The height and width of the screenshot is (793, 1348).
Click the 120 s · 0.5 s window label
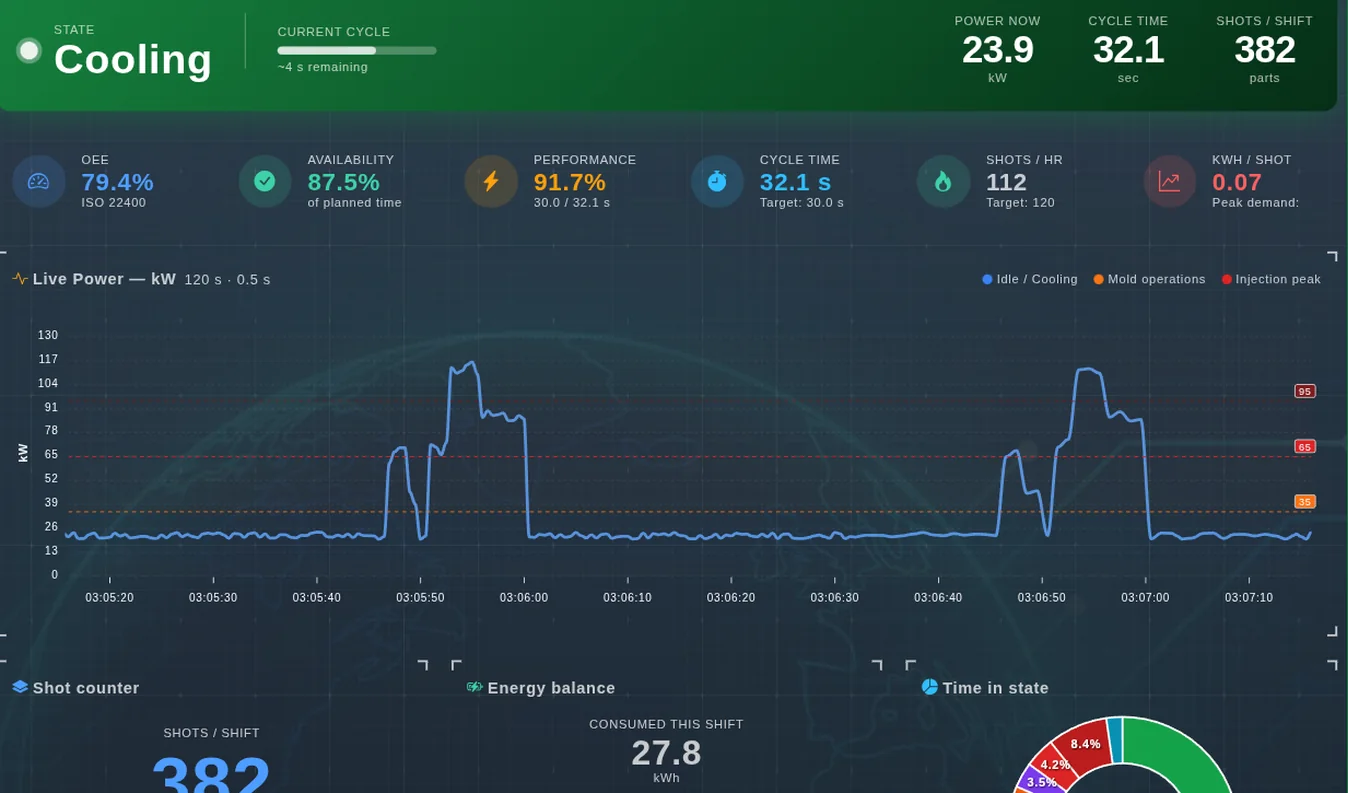pyautogui.click(x=227, y=280)
